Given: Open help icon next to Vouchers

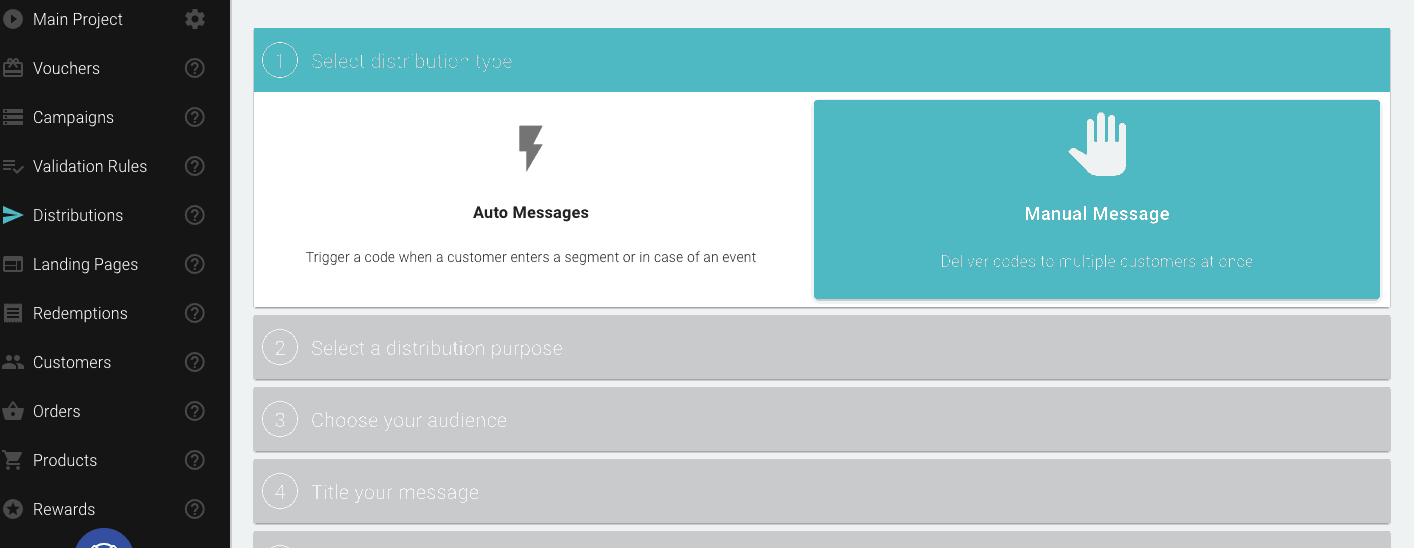Looking at the screenshot, I should (x=195, y=68).
